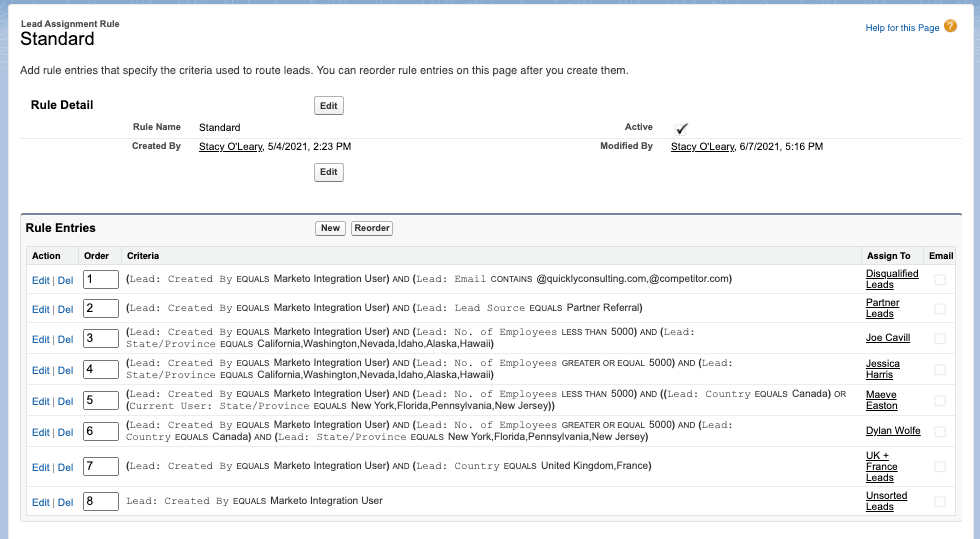Image resolution: width=980 pixels, height=539 pixels.
Task: Edit rule entry 4
Action: point(41,370)
